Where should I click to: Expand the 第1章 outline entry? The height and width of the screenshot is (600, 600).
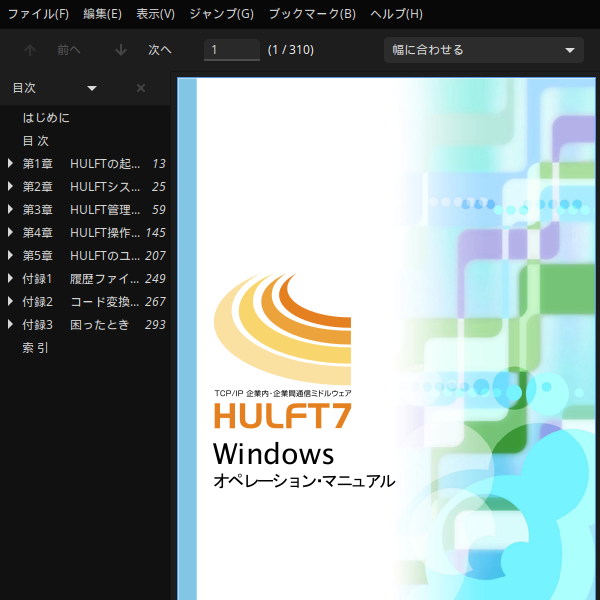pyautogui.click(x=11, y=164)
